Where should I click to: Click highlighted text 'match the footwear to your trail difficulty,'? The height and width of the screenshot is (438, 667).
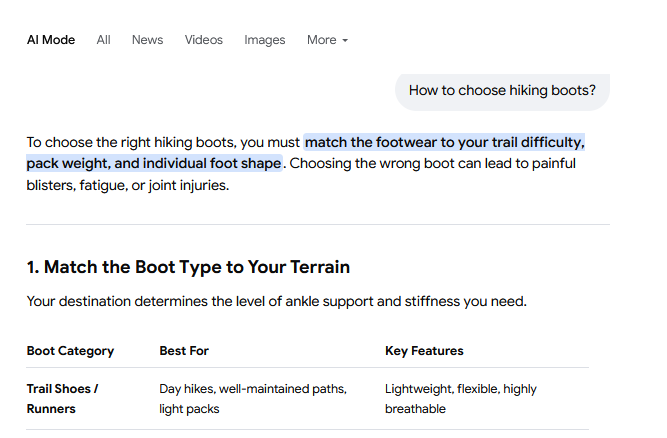pos(445,142)
